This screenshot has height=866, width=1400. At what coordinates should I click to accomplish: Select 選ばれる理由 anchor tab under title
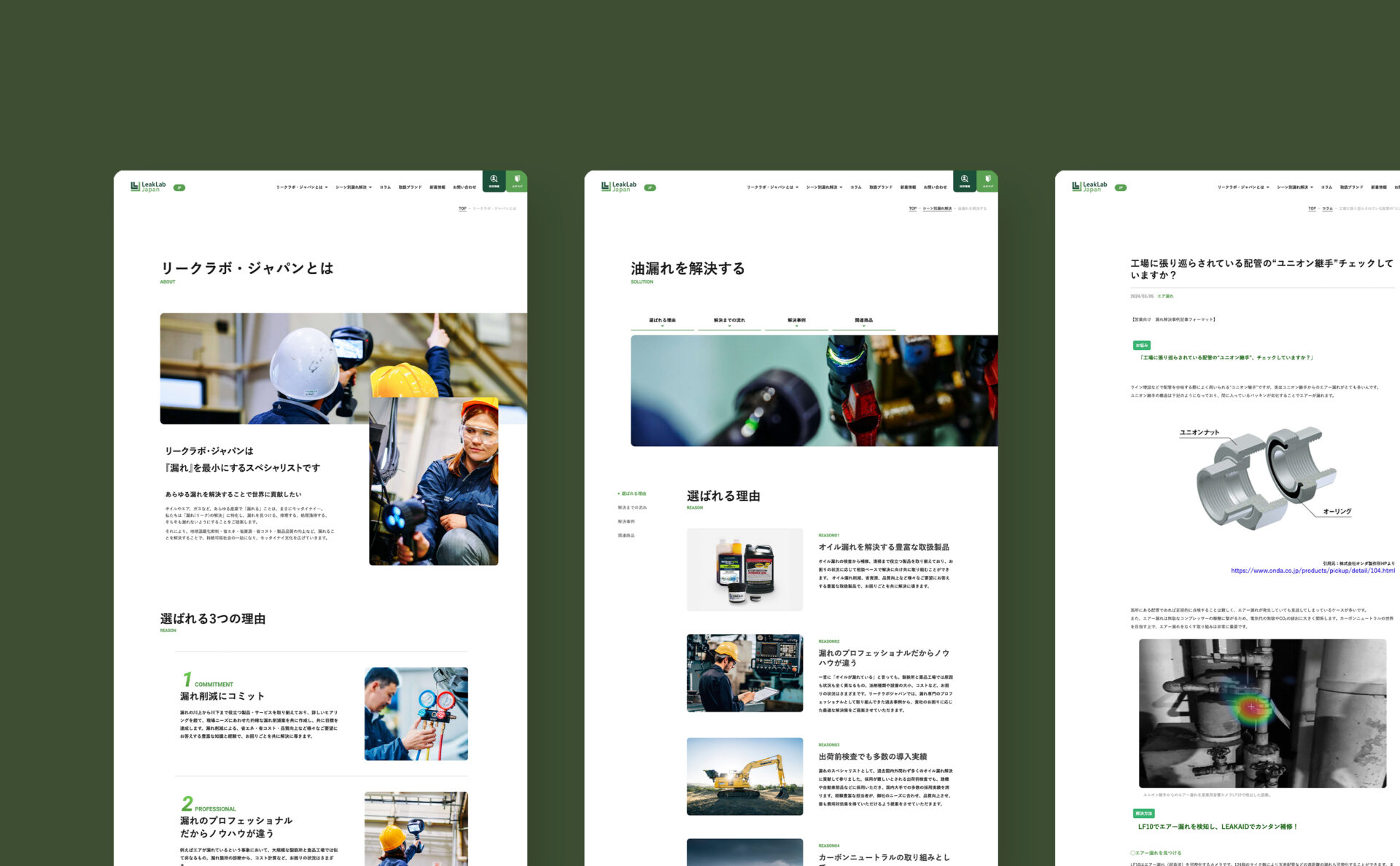click(x=662, y=321)
